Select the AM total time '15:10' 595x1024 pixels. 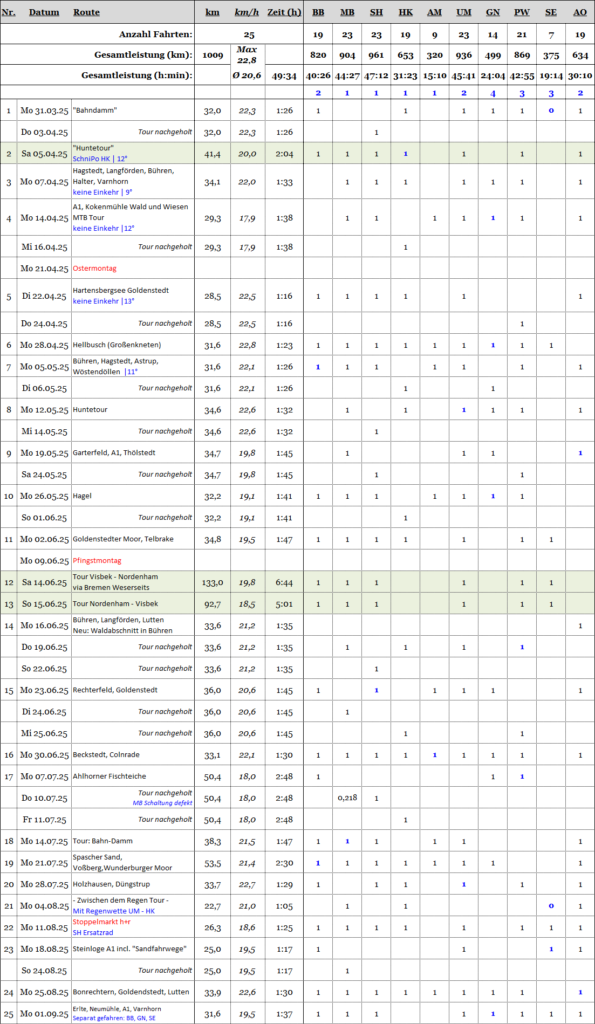click(x=434, y=75)
